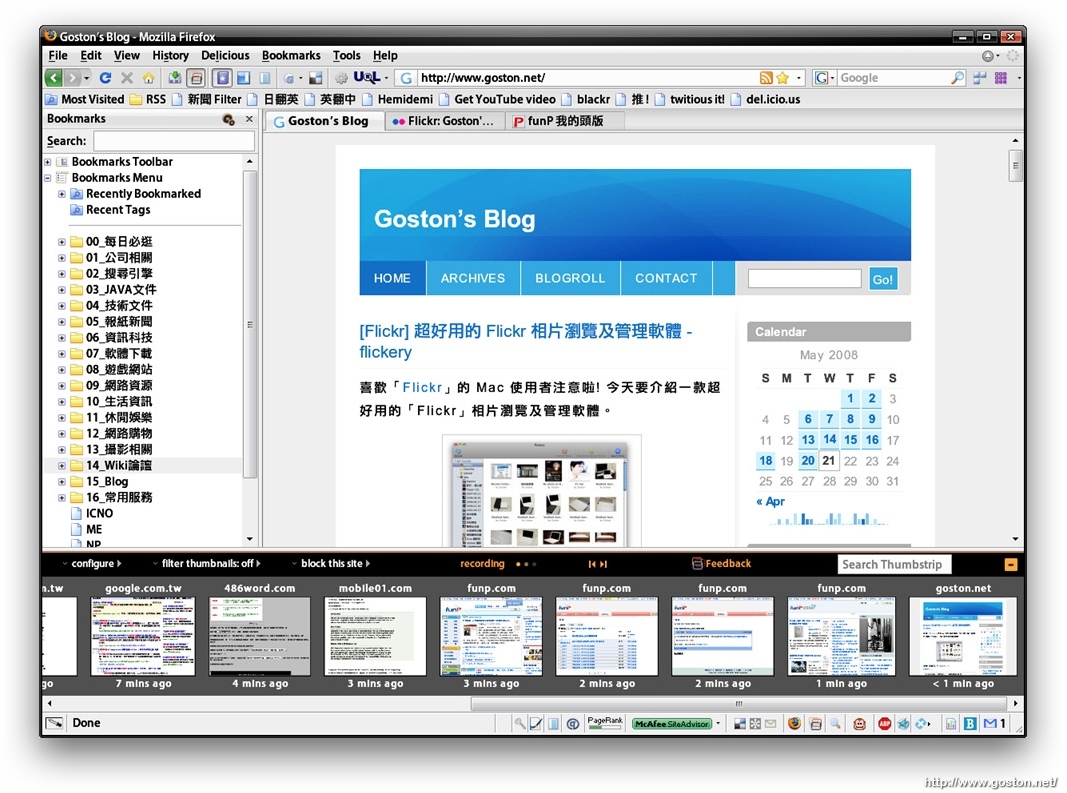
Task: Expand the Recently Bookmarked node
Action: click(62, 194)
